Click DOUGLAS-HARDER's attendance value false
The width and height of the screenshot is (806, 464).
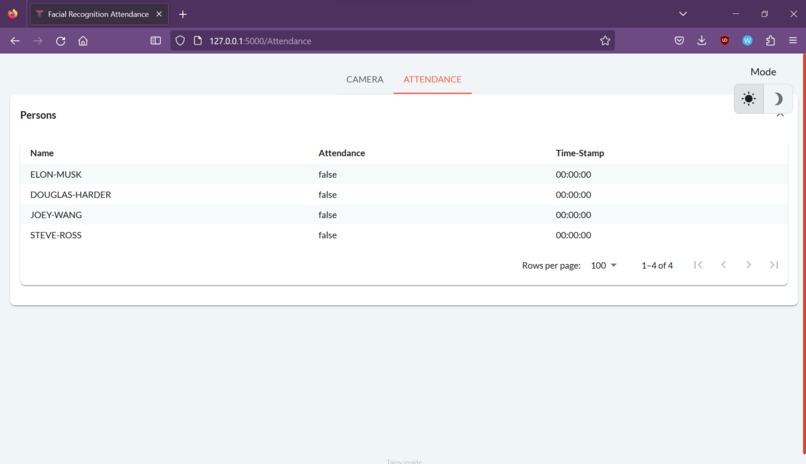pyautogui.click(x=327, y=194)
